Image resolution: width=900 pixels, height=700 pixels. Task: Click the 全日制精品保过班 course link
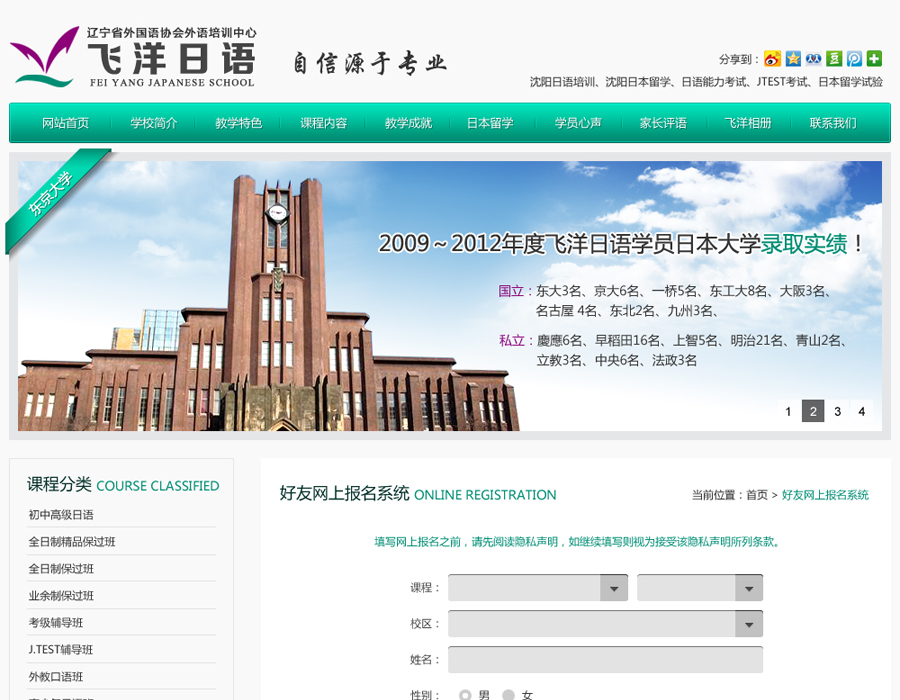pyautogui.click(x=72, y=542)
